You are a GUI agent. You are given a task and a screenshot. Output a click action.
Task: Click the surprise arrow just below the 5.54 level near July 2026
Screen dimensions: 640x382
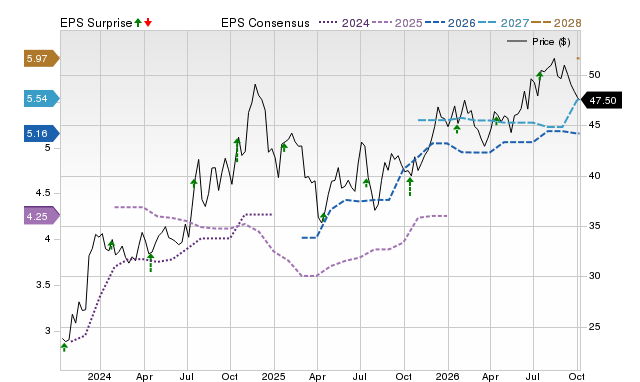pos(540,76)
